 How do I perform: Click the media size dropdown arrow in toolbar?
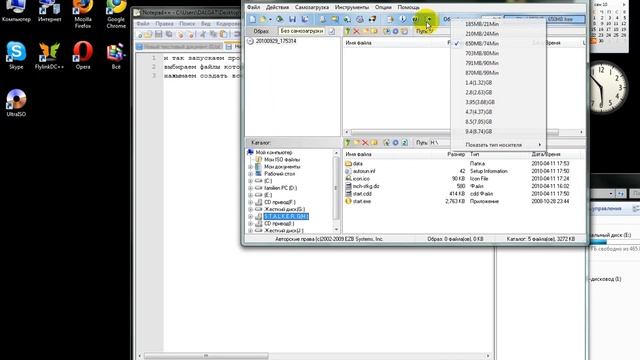[429, 19]
